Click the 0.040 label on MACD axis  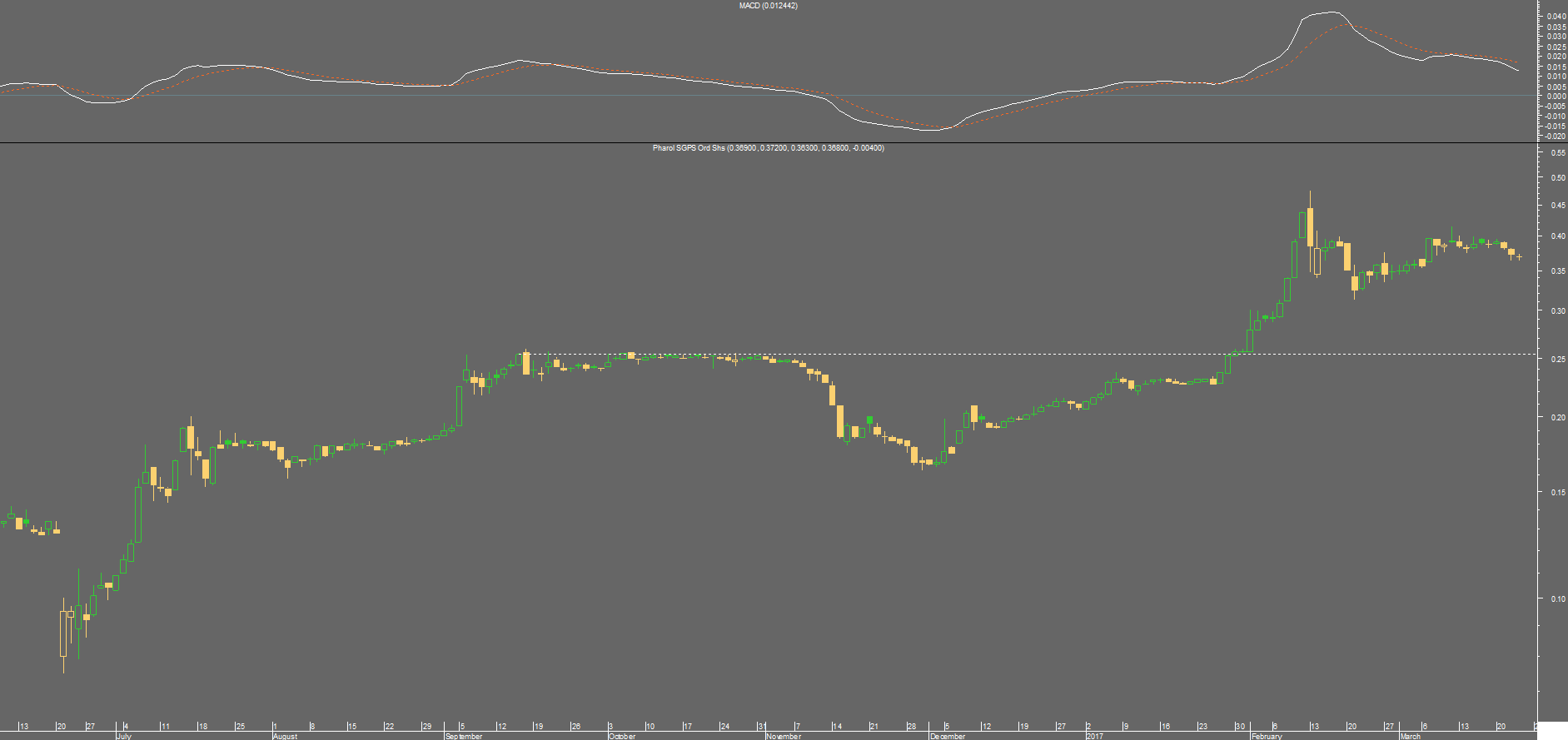pyautogui.click(x=1556, y=17)
